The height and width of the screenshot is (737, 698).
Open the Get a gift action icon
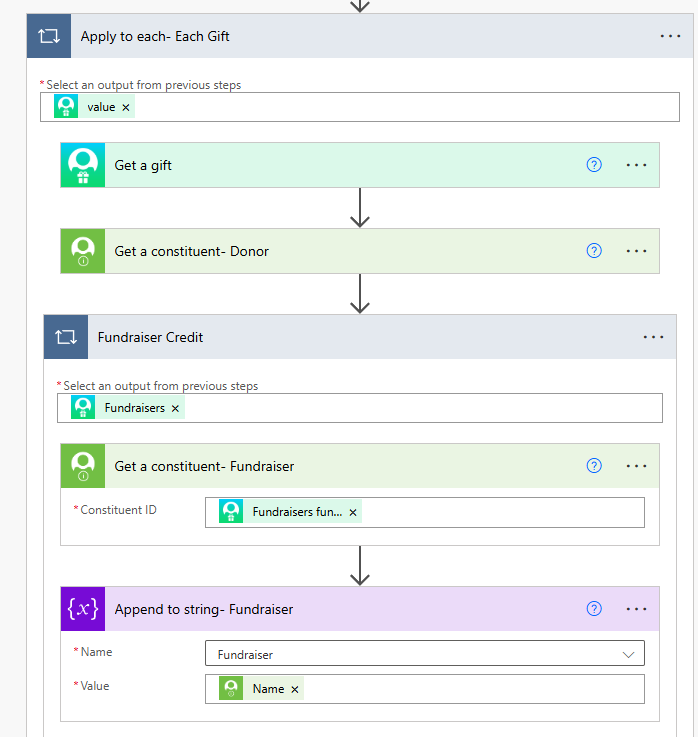click(x=83, y=165)
